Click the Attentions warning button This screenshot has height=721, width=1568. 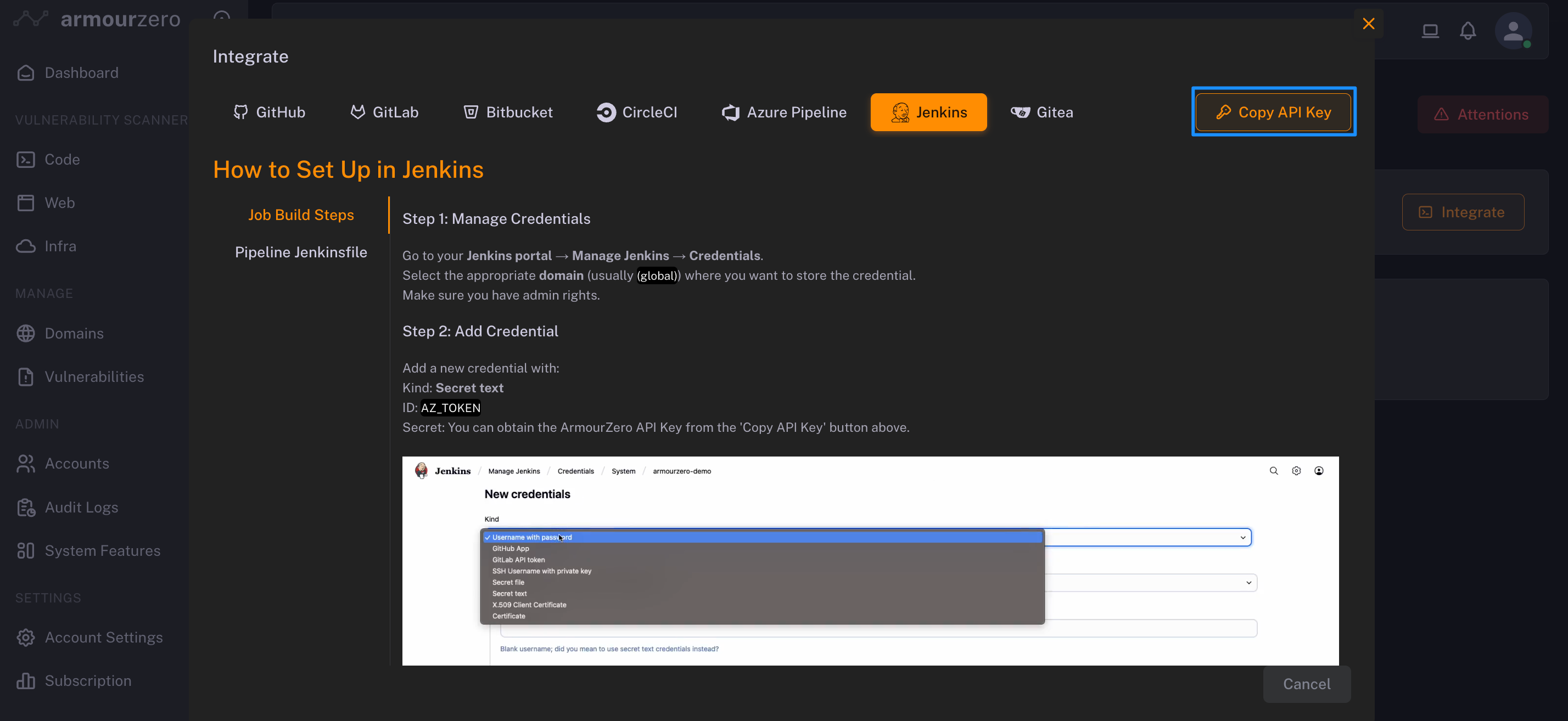[1482, 114]
